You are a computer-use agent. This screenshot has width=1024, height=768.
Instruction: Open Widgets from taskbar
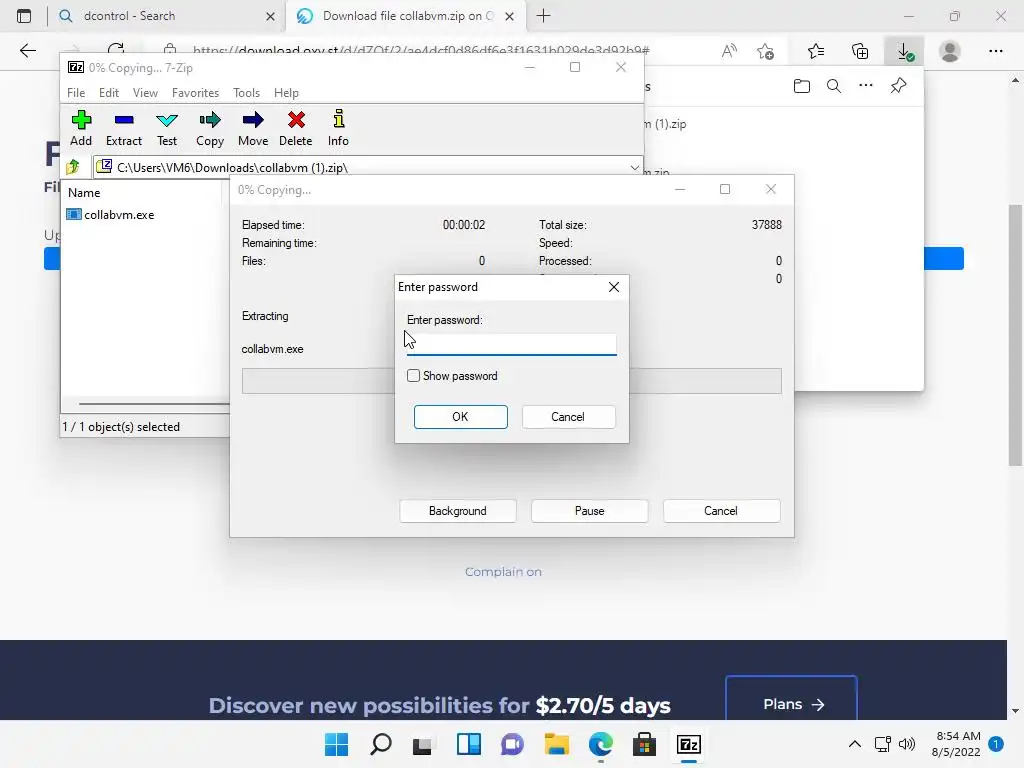click(x=468, y=744)
